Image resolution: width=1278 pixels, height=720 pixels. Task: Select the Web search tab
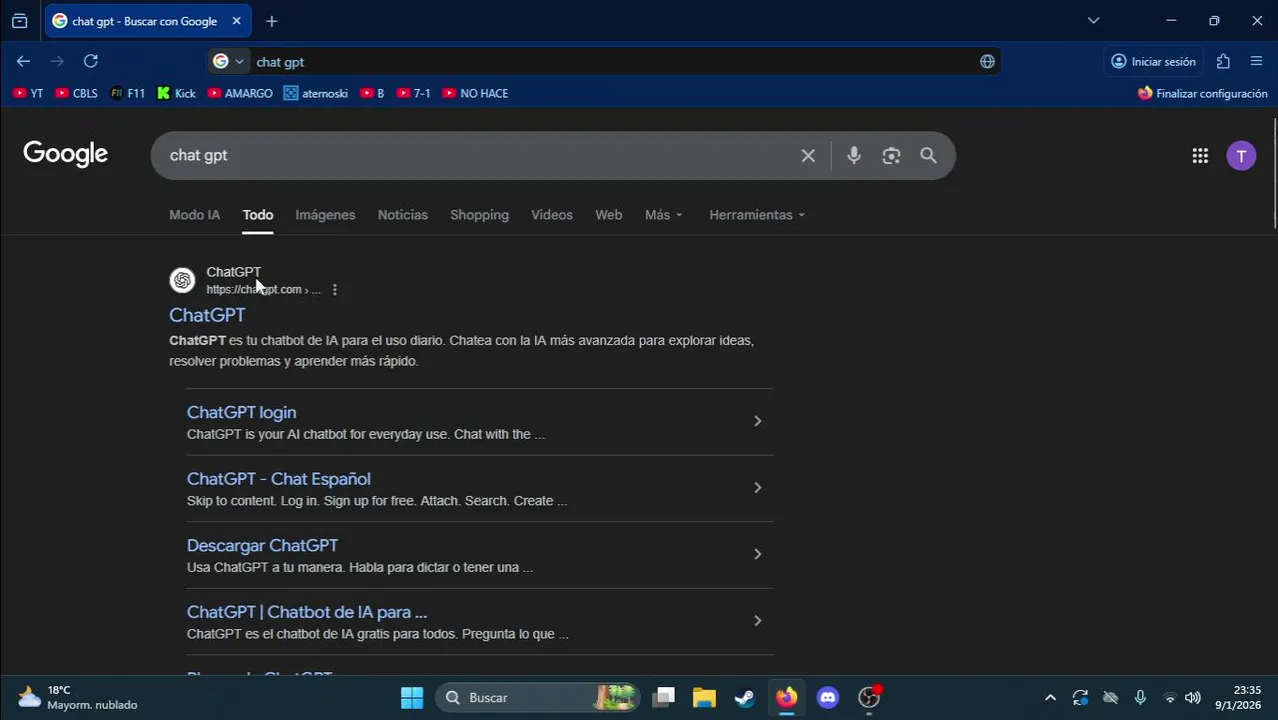click(609, 215)
